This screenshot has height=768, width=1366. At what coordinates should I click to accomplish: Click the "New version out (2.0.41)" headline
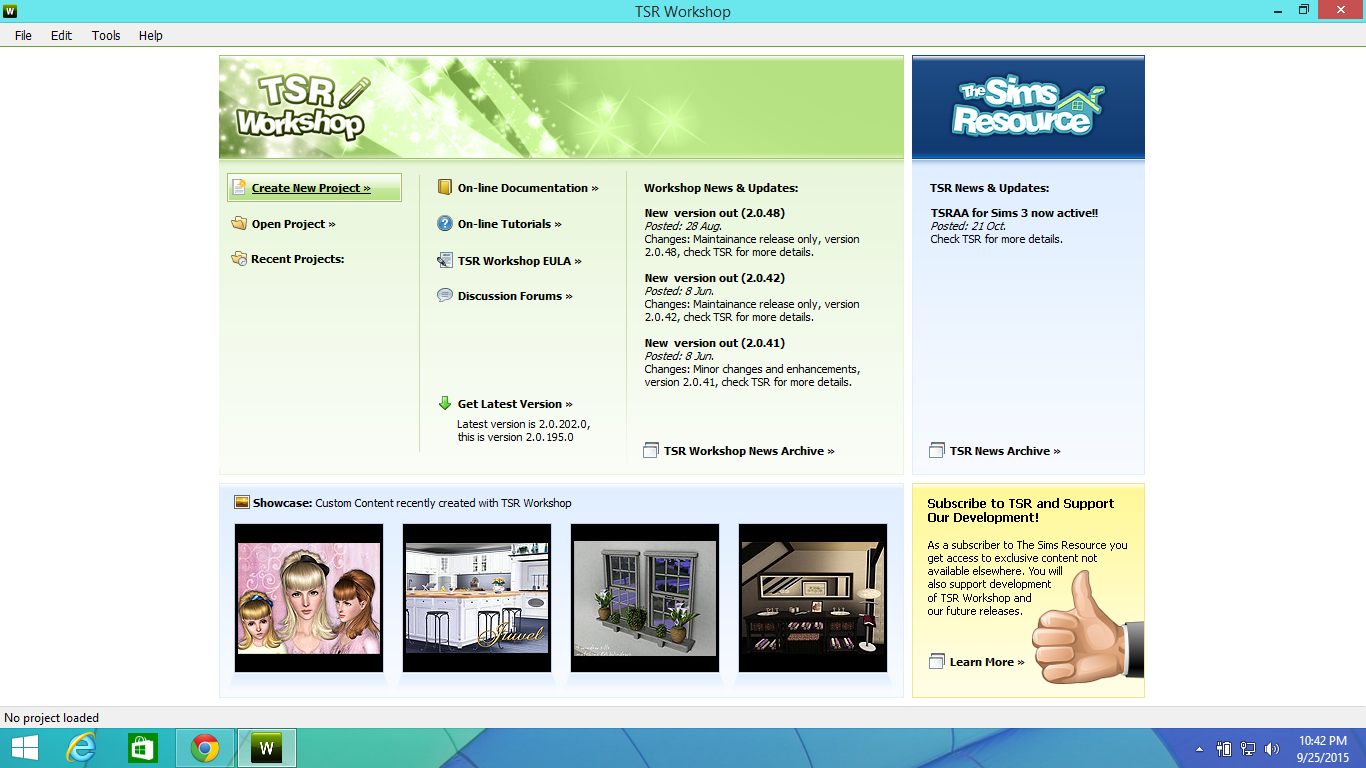point(715,343)
